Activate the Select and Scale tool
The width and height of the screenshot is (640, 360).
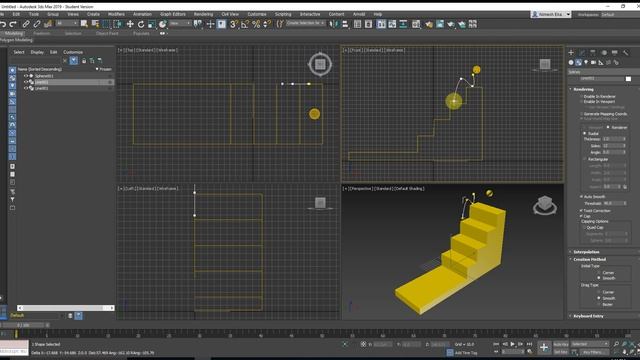click(x=151, y=24)
